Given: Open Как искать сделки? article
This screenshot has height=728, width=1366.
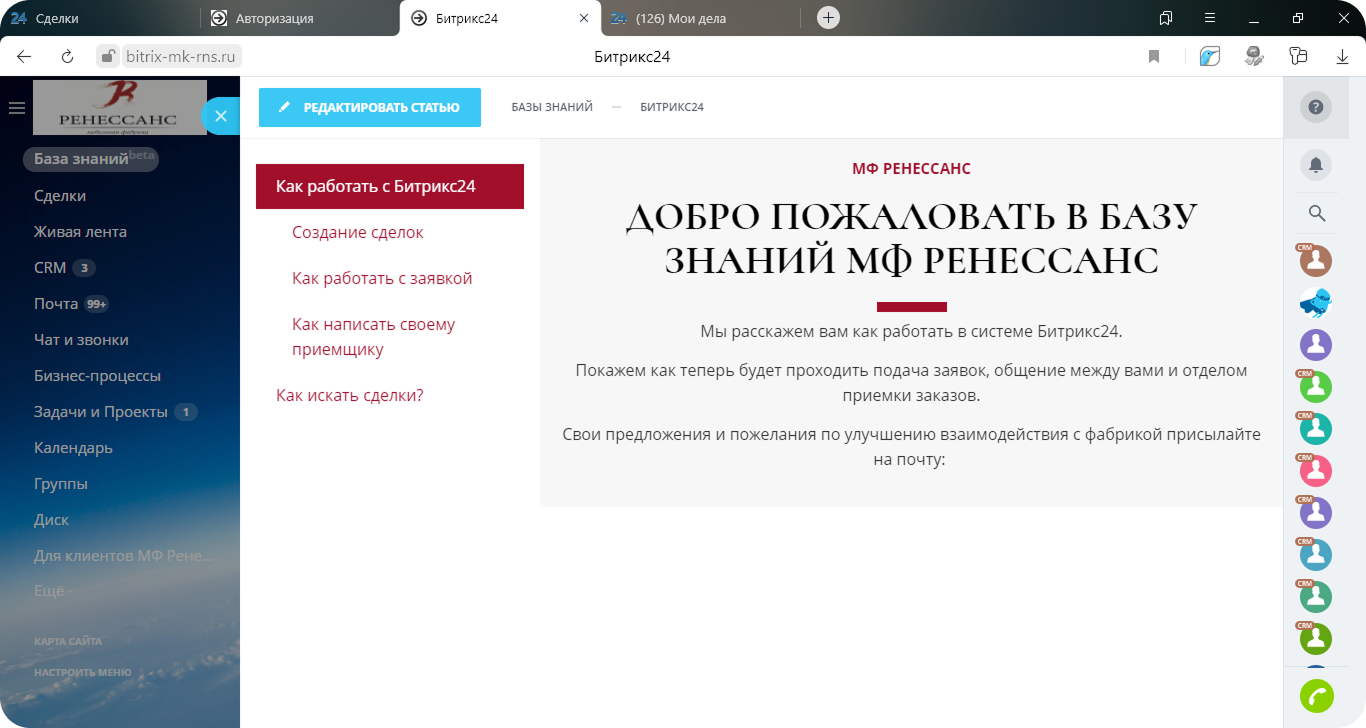Looking at the screenshot, I should point(350,395).
